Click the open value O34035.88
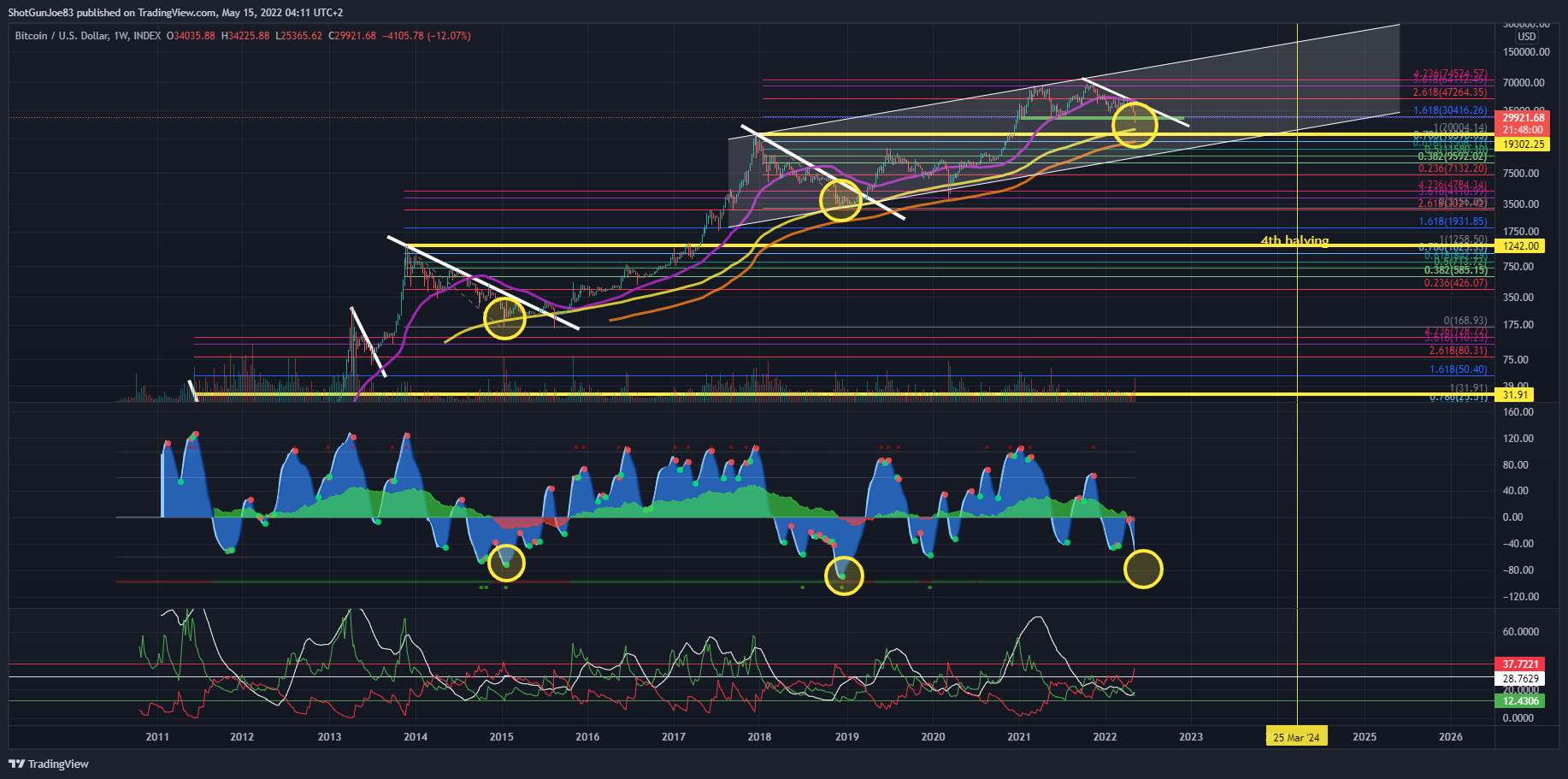The image size is (1568, 779). [x=191, y=36]
